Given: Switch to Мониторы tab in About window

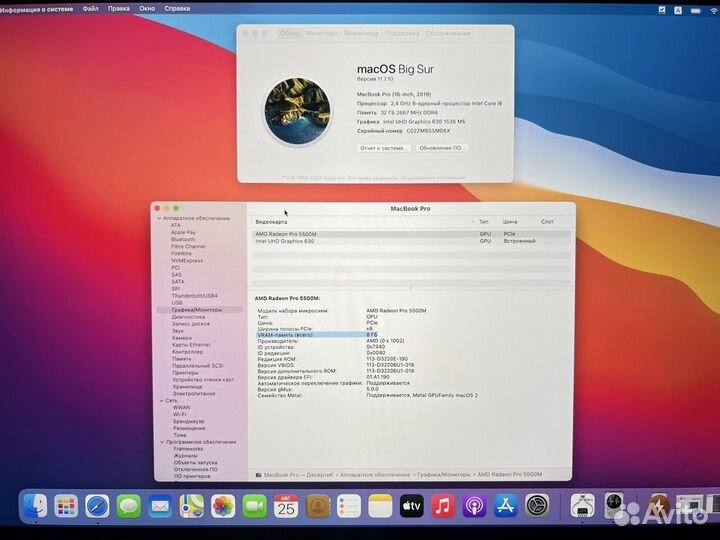Looking at the screenshot, I should (x=321, y=34).
